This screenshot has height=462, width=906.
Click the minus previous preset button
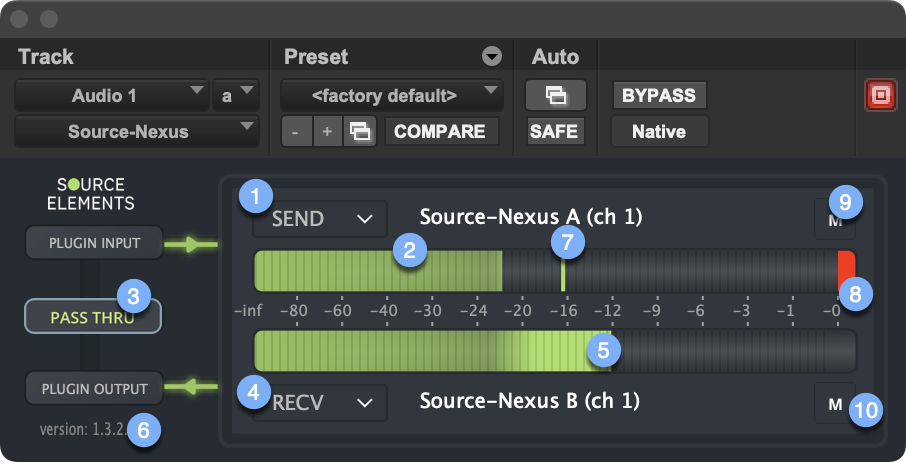[295, 132]
